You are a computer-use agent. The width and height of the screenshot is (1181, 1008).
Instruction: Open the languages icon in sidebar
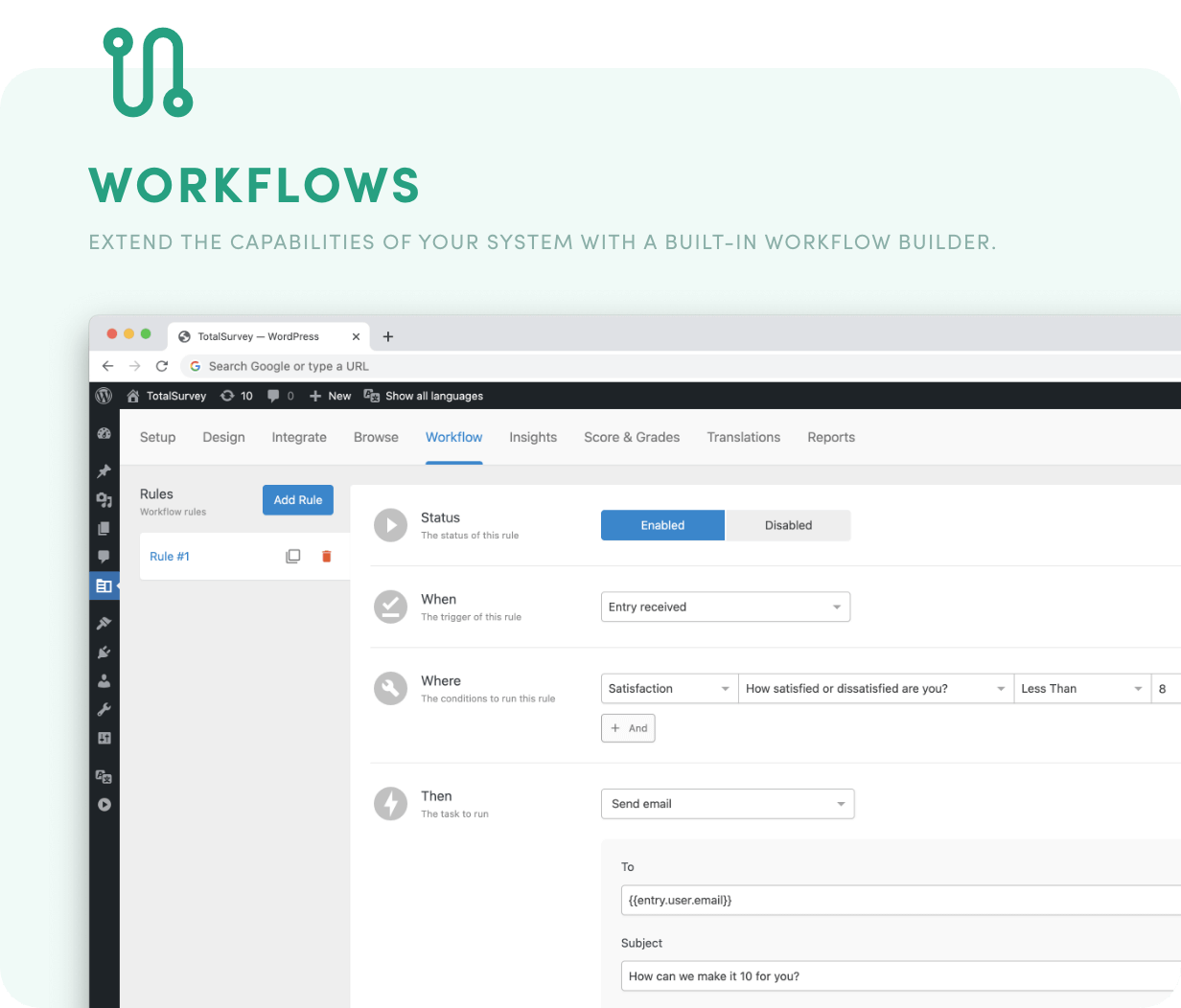[104, 777]
